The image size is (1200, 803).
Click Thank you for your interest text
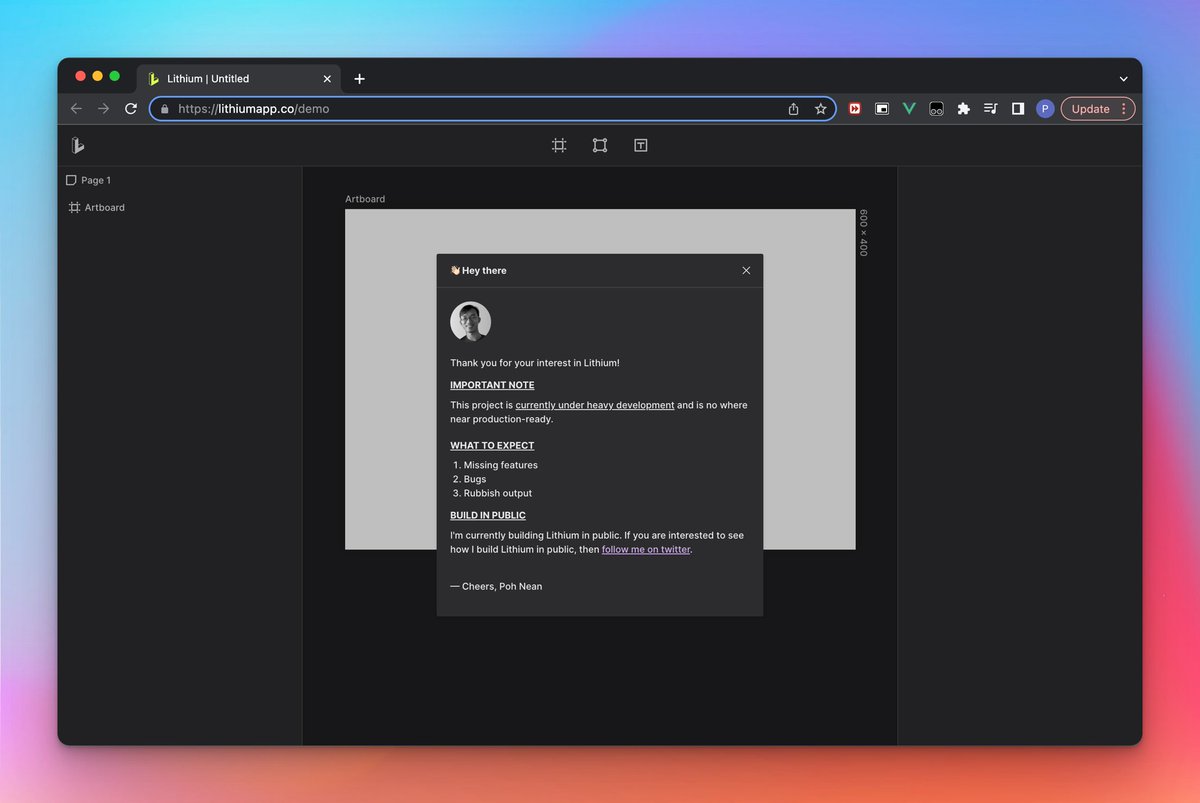click(x=535, y=363)
